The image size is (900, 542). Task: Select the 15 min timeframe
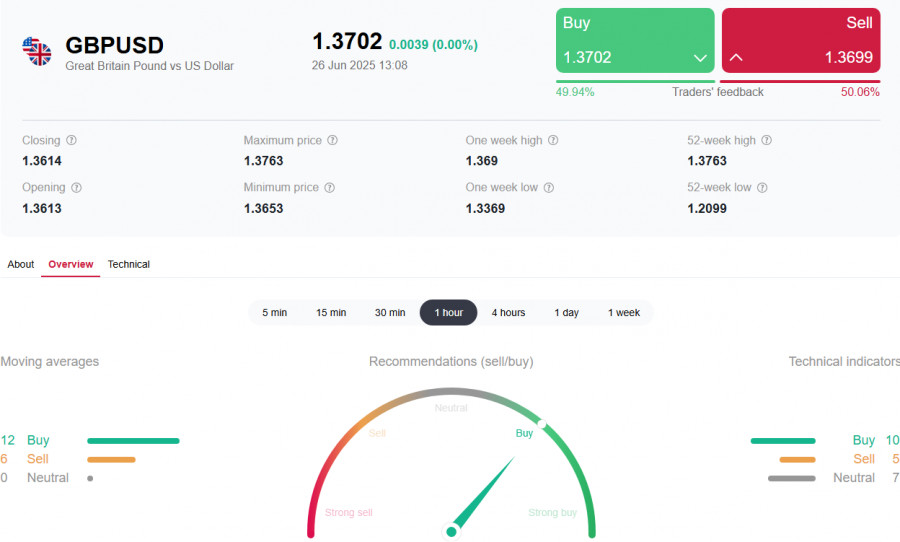point(331,312)
